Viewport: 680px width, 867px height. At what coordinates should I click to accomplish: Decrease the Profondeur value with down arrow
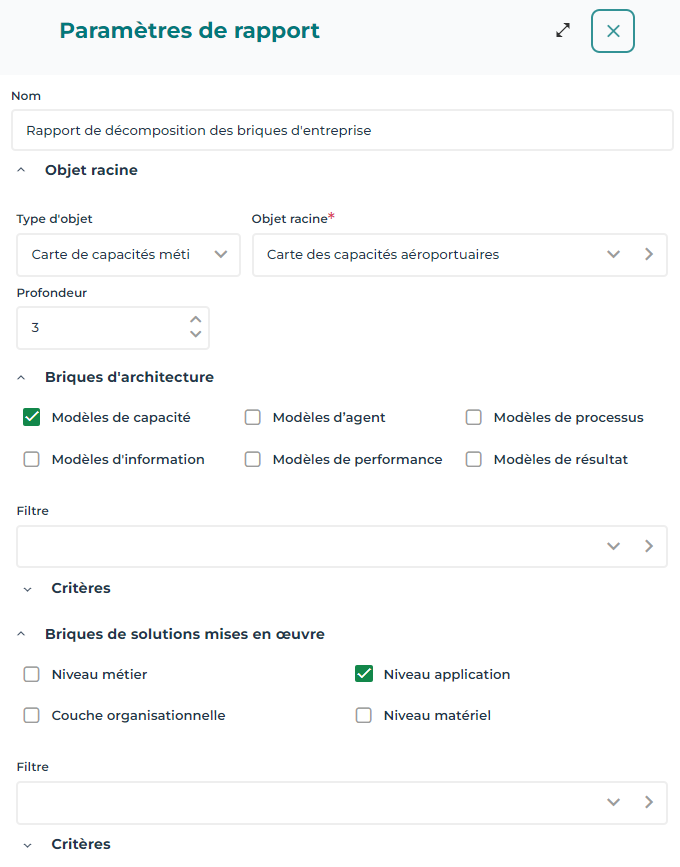(x=196, y=335)
